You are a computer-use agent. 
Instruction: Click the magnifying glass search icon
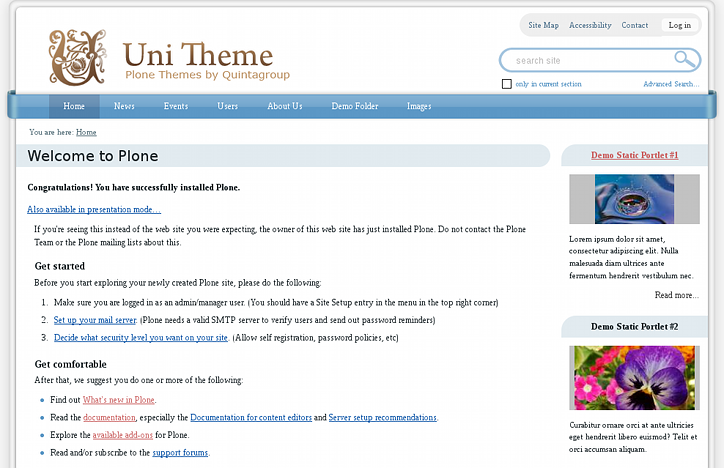[x=684, y=60]
